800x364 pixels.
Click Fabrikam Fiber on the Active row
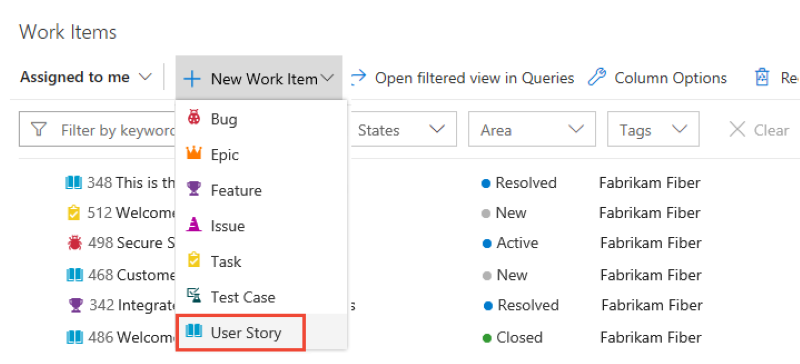(651, 243)
